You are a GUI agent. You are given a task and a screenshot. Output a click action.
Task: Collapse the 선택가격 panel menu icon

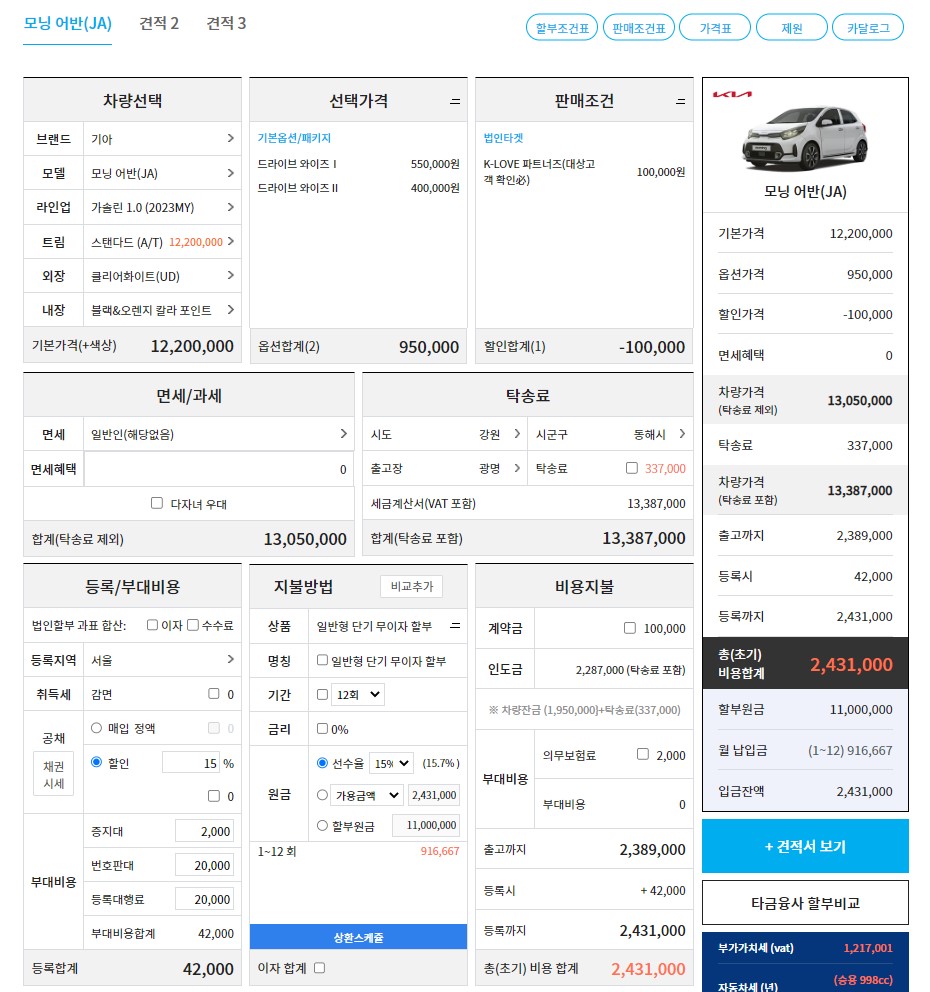455,101
